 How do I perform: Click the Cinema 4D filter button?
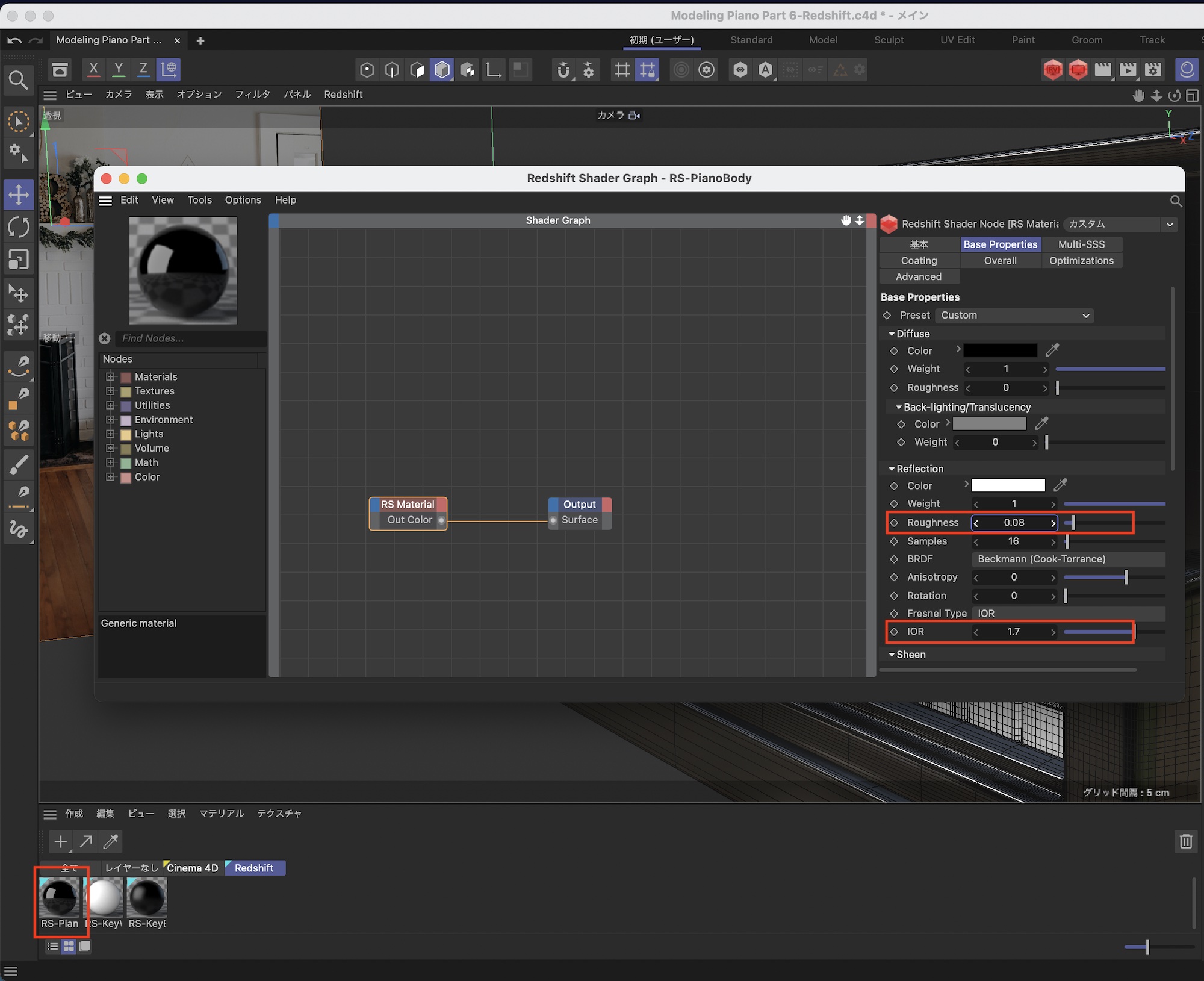pyautogui.click(x=192, y=868)
